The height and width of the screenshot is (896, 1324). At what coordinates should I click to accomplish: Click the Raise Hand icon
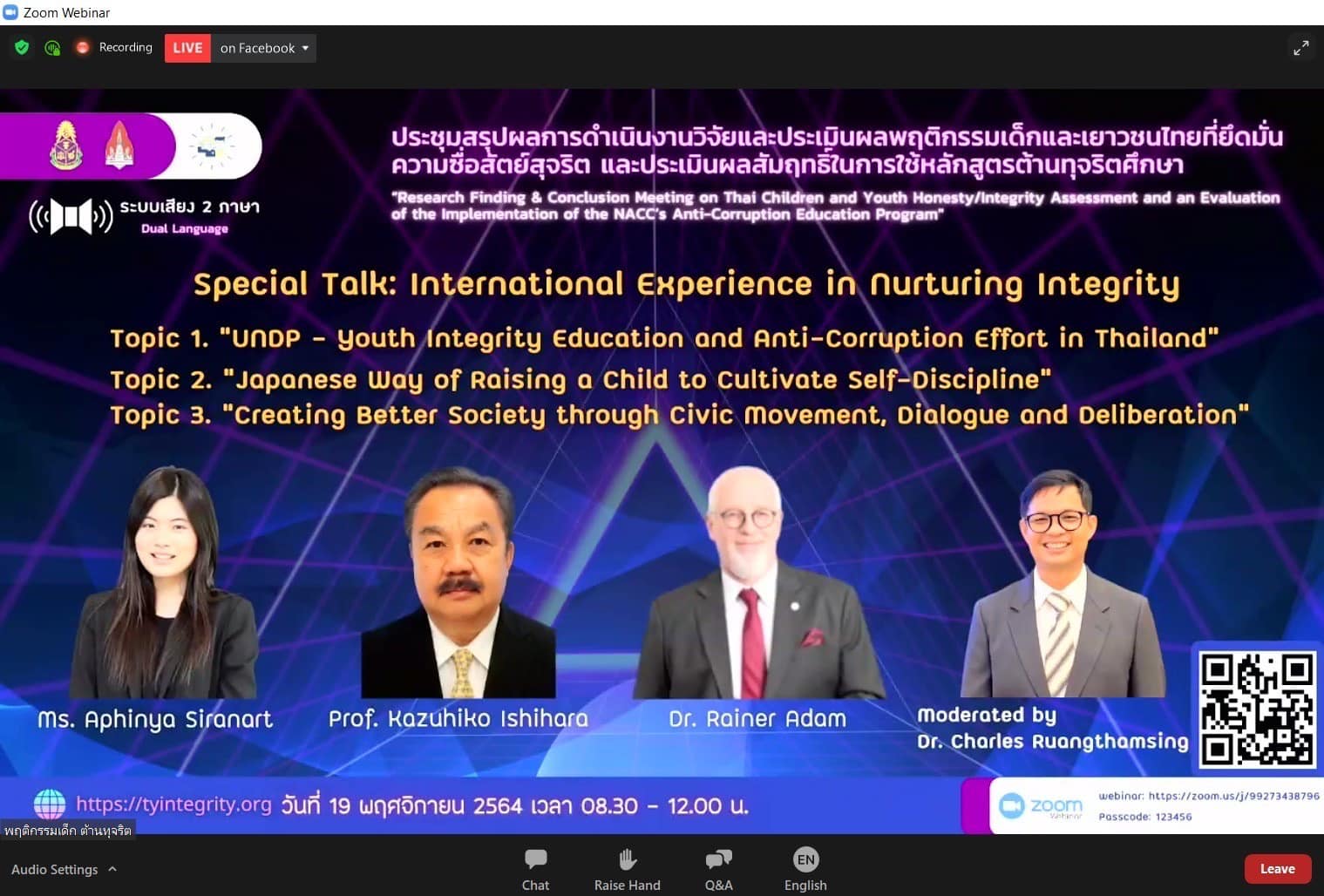(x=628, y=860)
